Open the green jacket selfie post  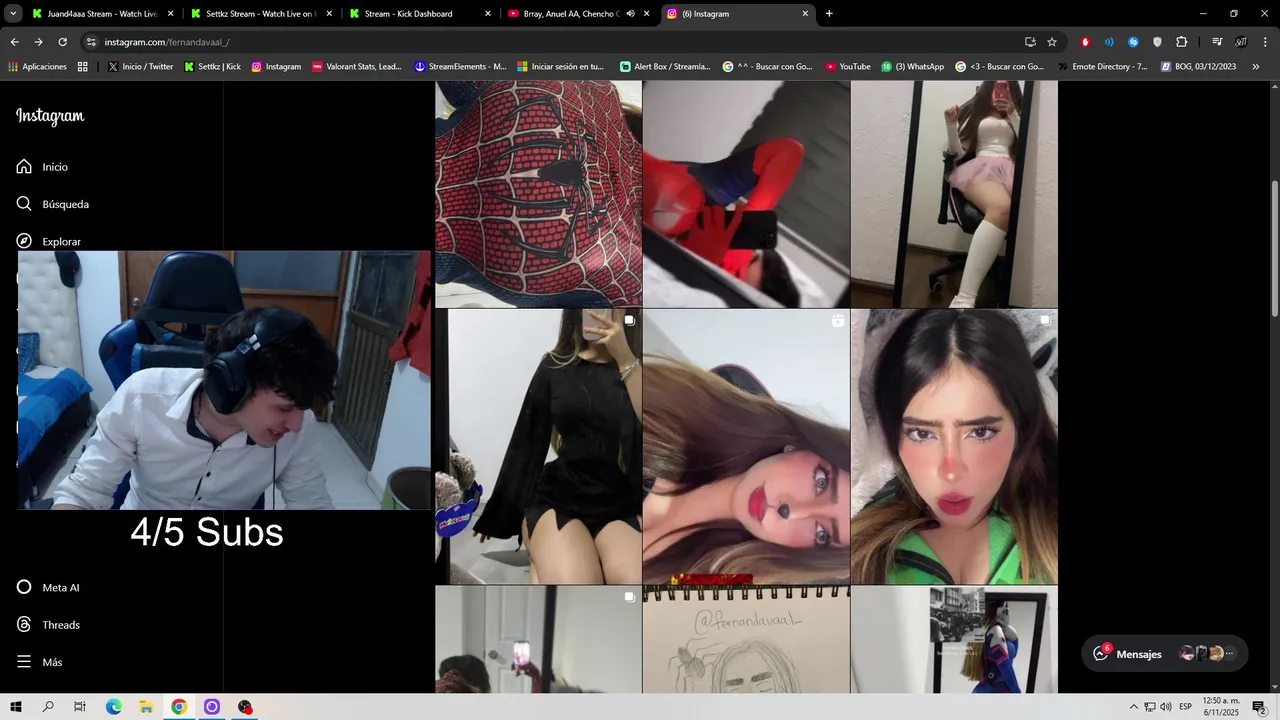(954, 446)
